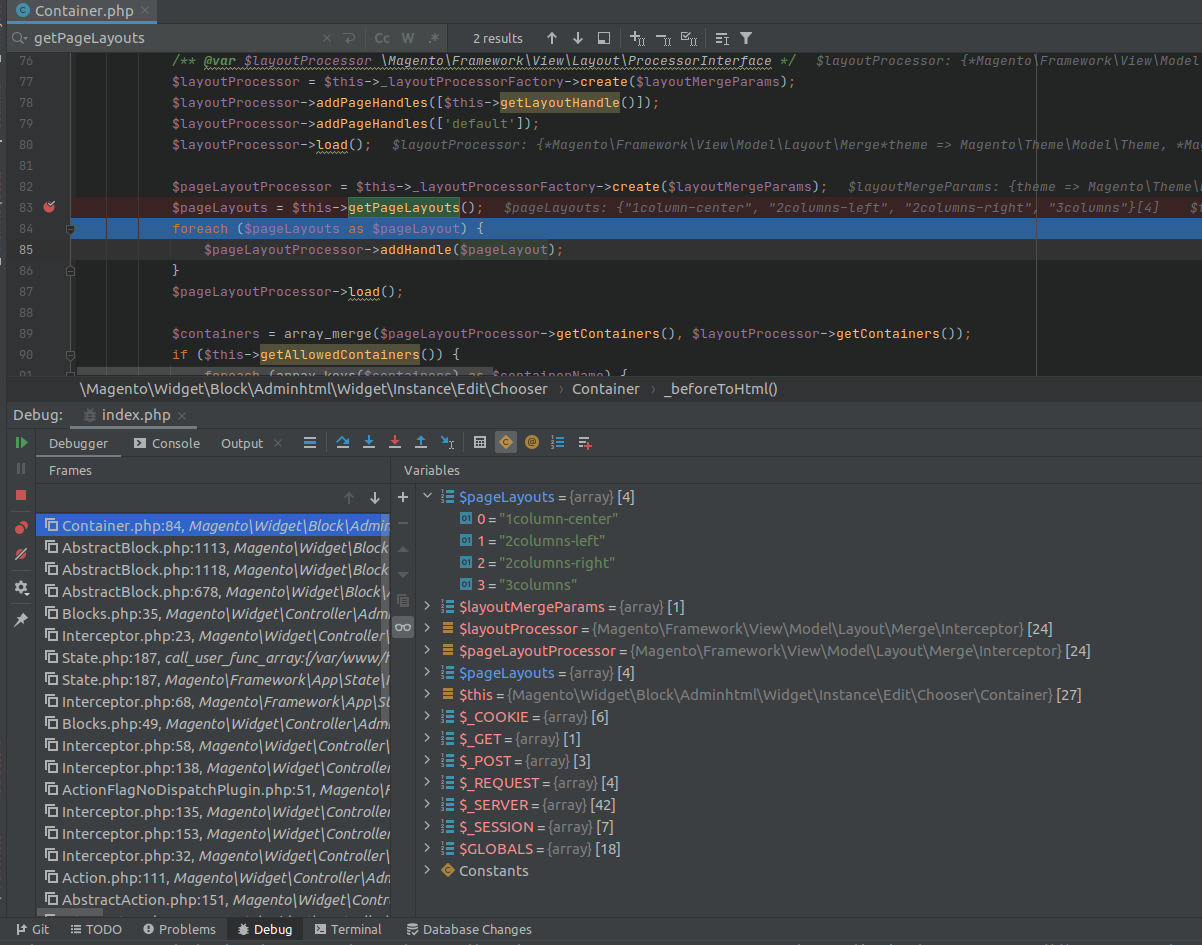This screenshot has width=1202, height=945.
Task: Go to previous search occurrence arrow
Action: 552,38
